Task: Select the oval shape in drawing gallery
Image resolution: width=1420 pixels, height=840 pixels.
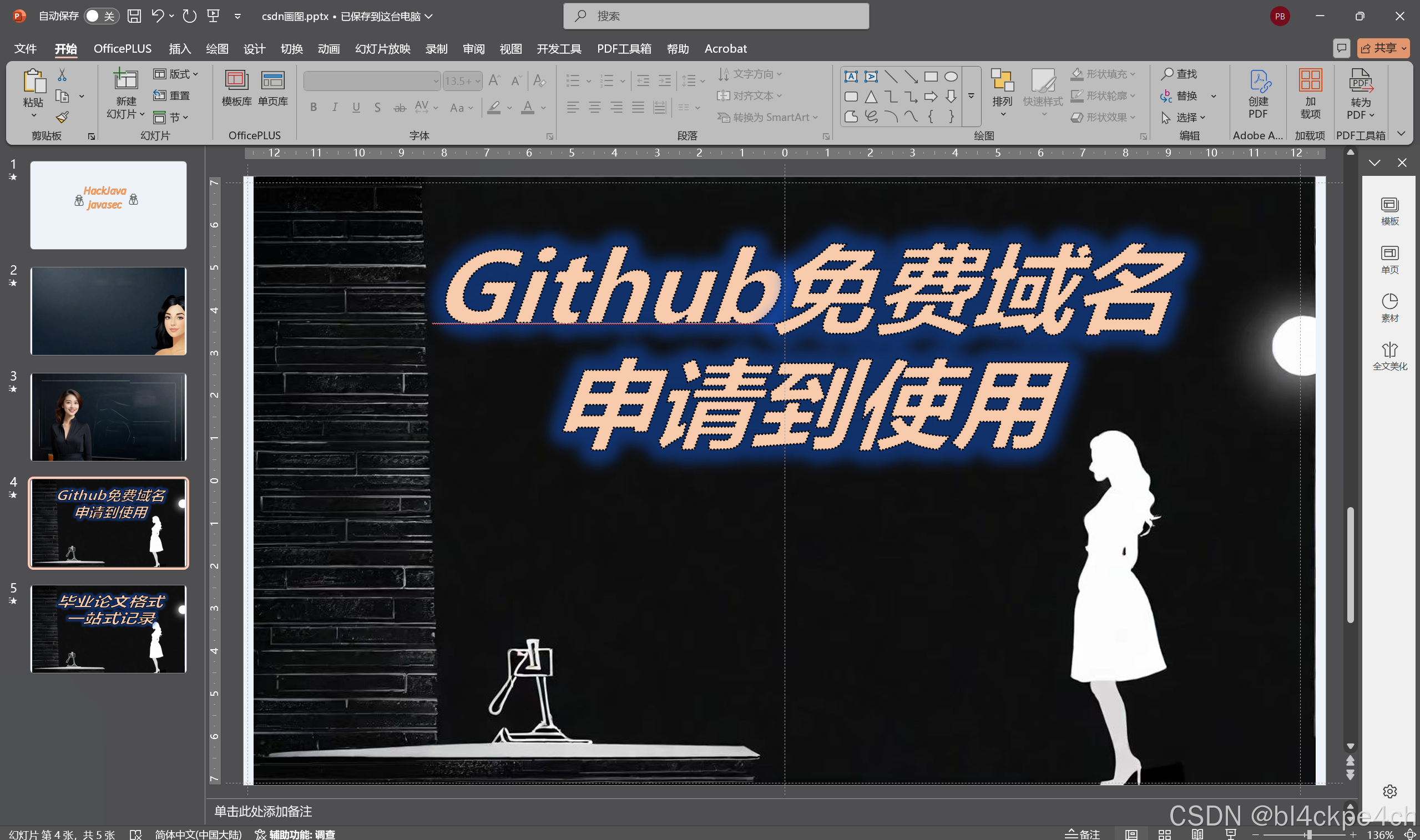Action: click(951, 77)
